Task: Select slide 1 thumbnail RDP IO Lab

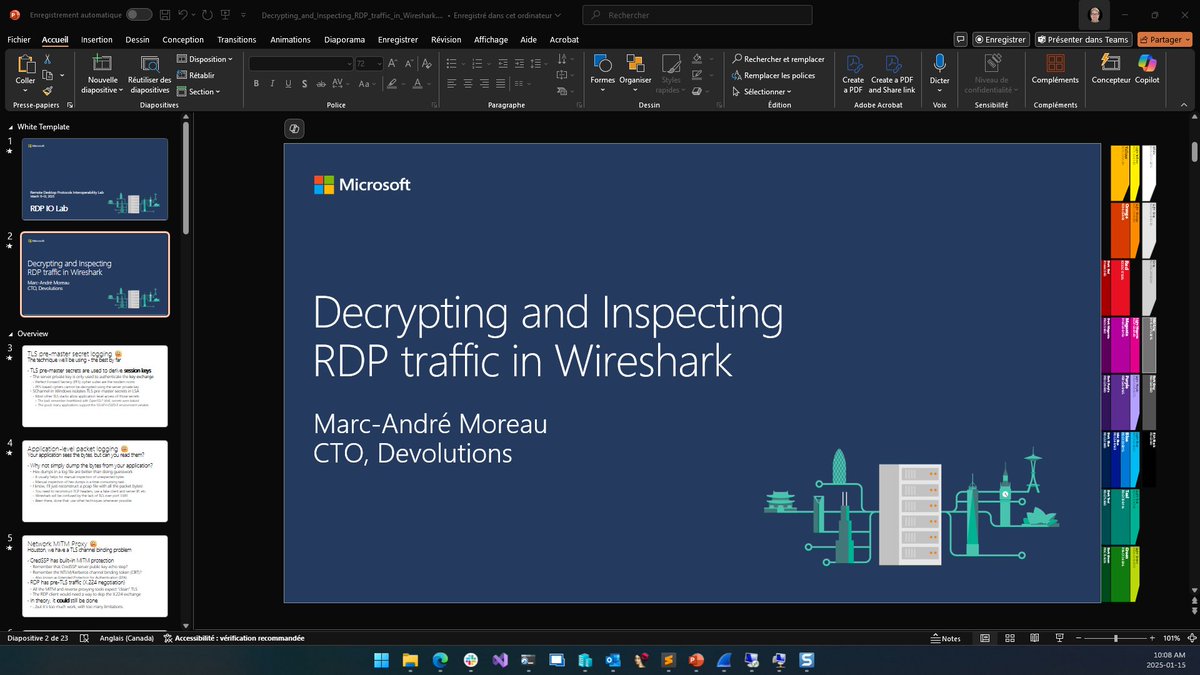Action: click(95, 179)
